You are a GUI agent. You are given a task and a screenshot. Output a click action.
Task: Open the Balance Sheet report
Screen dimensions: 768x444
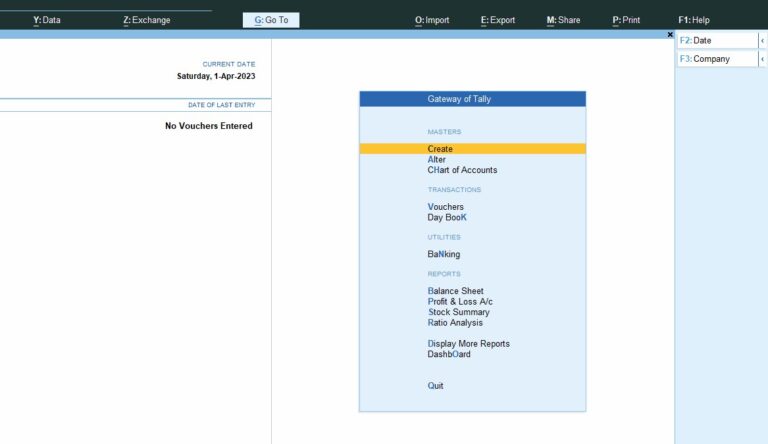pyautogui.click(x=455, y=292)
